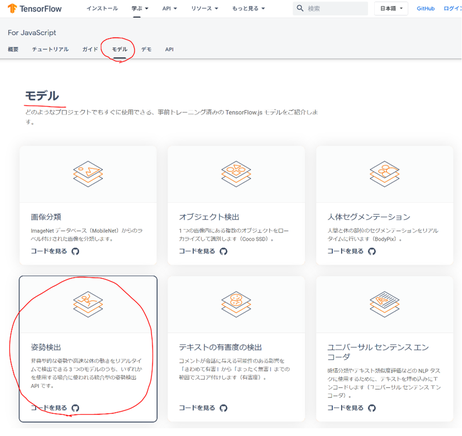Expand the リソース dropdown menu
The image size is (462, 436).
[204, 8]
